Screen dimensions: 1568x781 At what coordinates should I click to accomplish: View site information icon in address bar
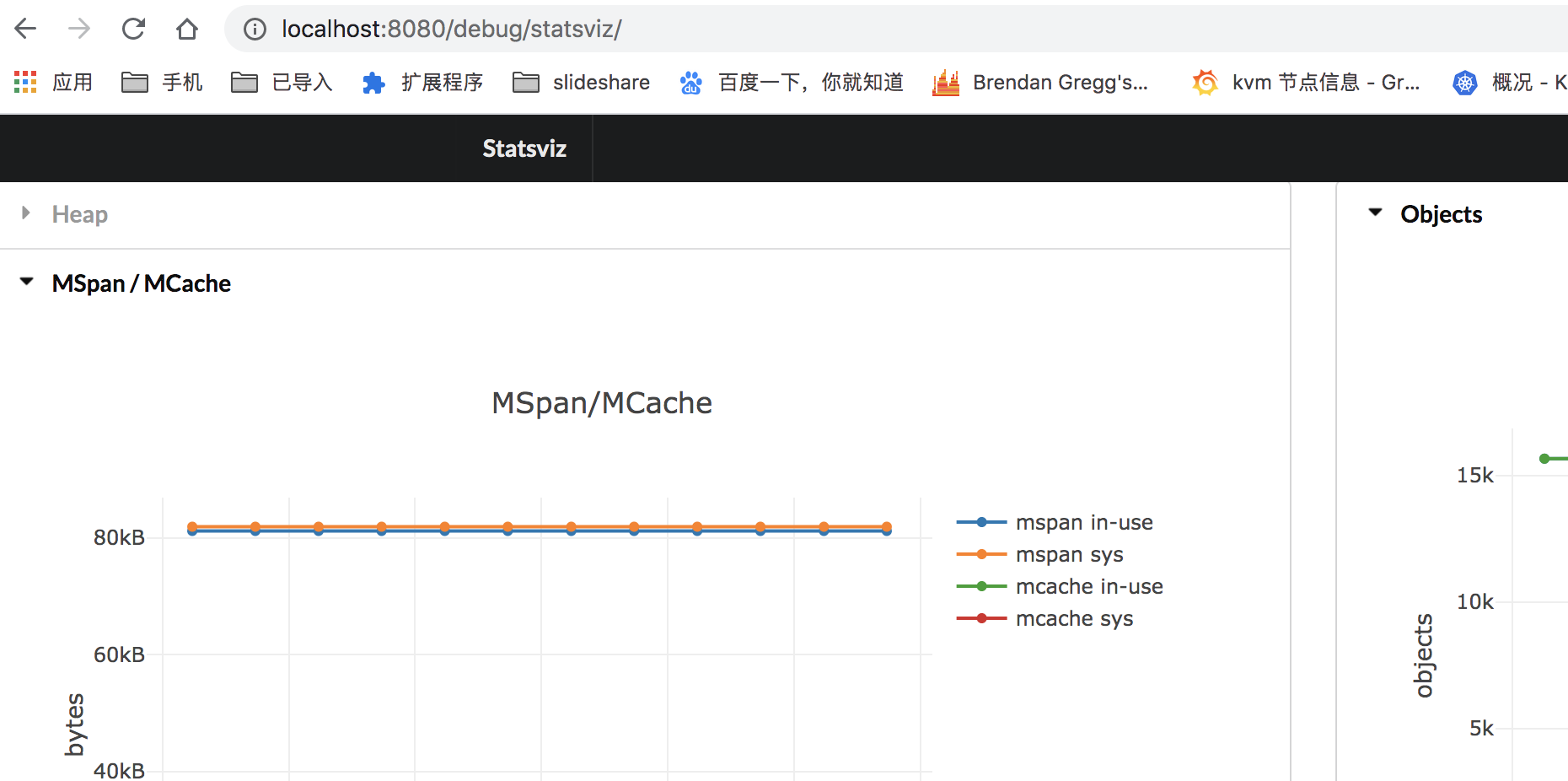coord(255,30)
